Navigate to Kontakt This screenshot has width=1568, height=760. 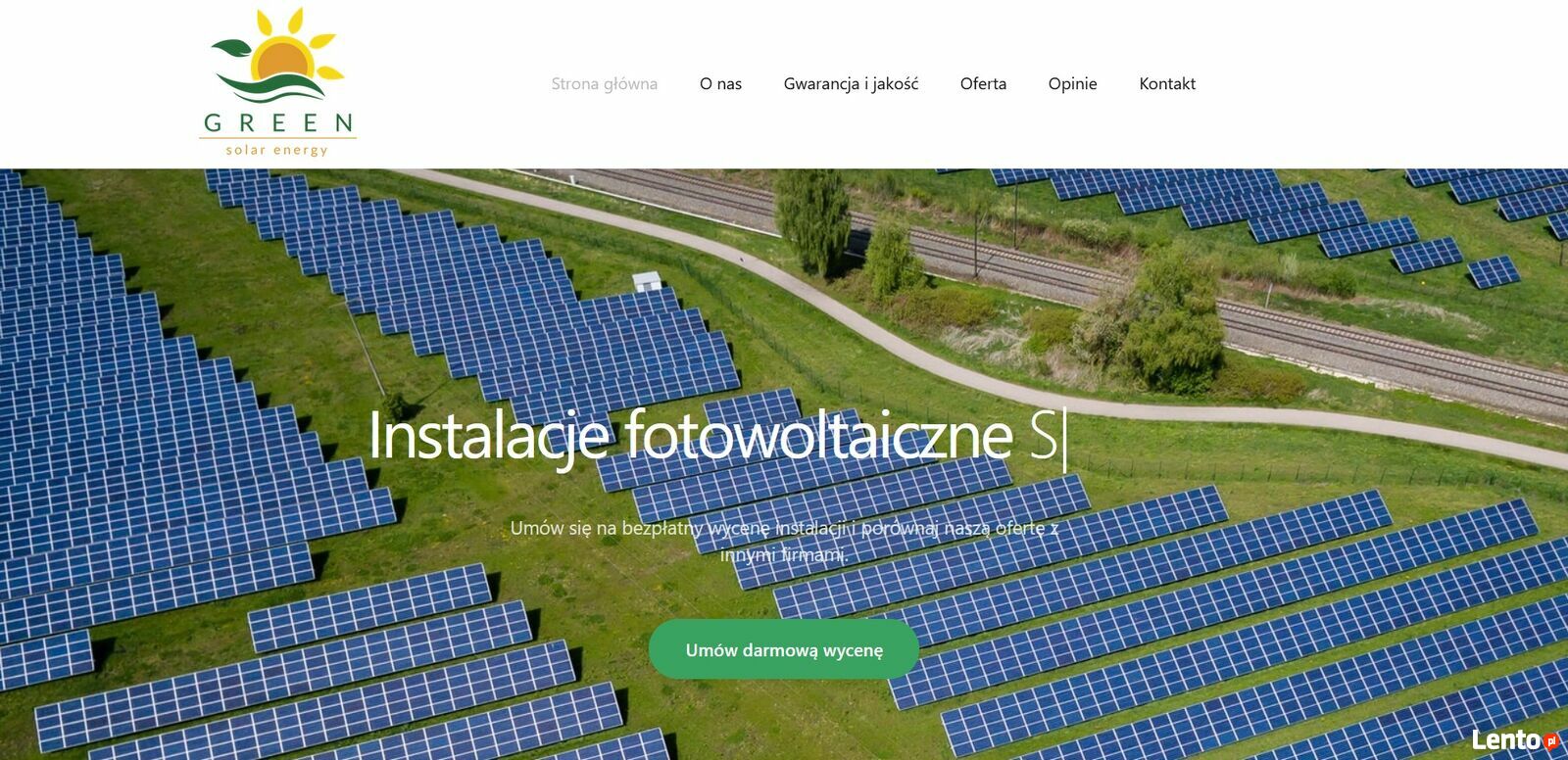(x=1167, y=84)
